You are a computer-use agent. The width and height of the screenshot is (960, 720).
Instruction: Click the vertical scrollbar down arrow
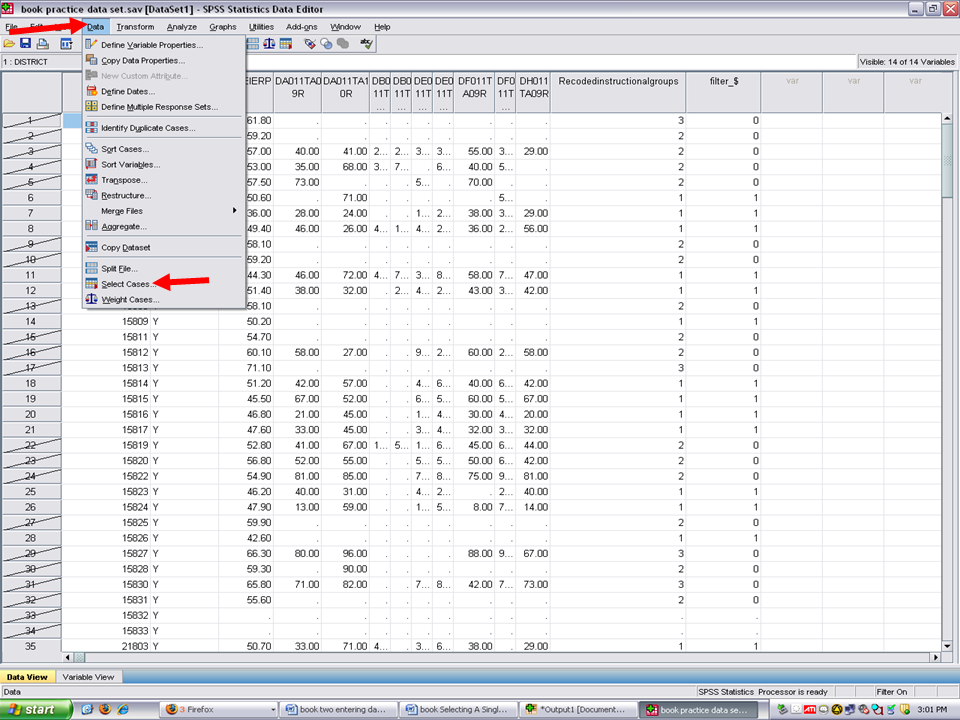coord(946,645)
